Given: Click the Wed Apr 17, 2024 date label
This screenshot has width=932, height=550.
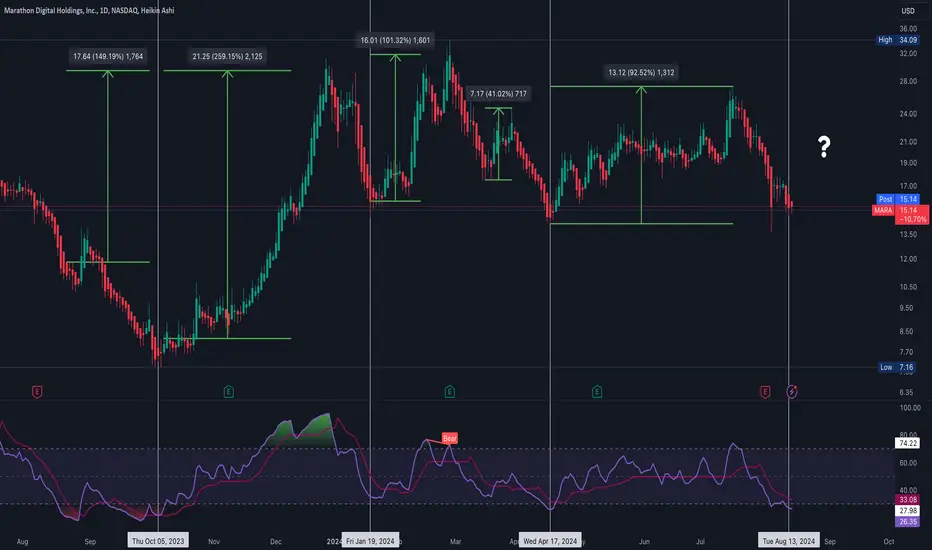Looking at the screenshot, I should pos(550,541).
